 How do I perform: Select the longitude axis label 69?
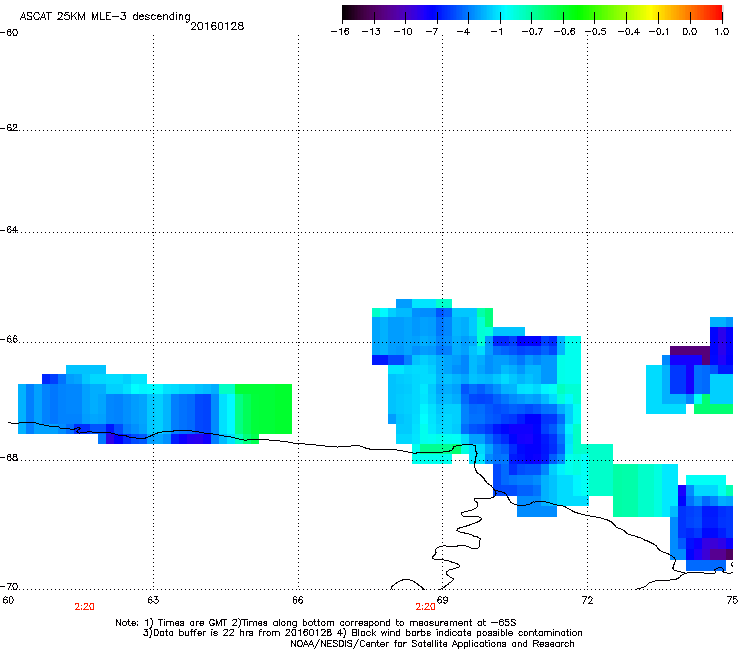pyautogui.click(x=442, y=600)
